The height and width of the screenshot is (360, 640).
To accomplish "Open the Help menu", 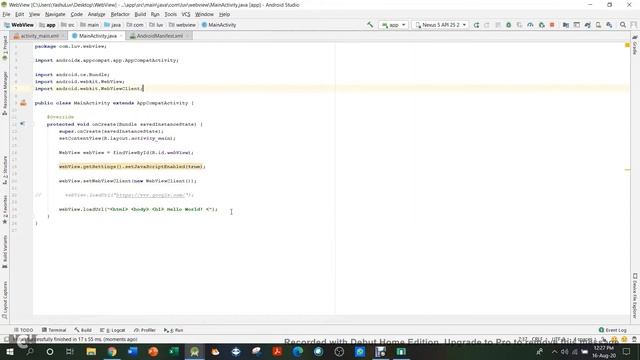I will coord(224,14).
